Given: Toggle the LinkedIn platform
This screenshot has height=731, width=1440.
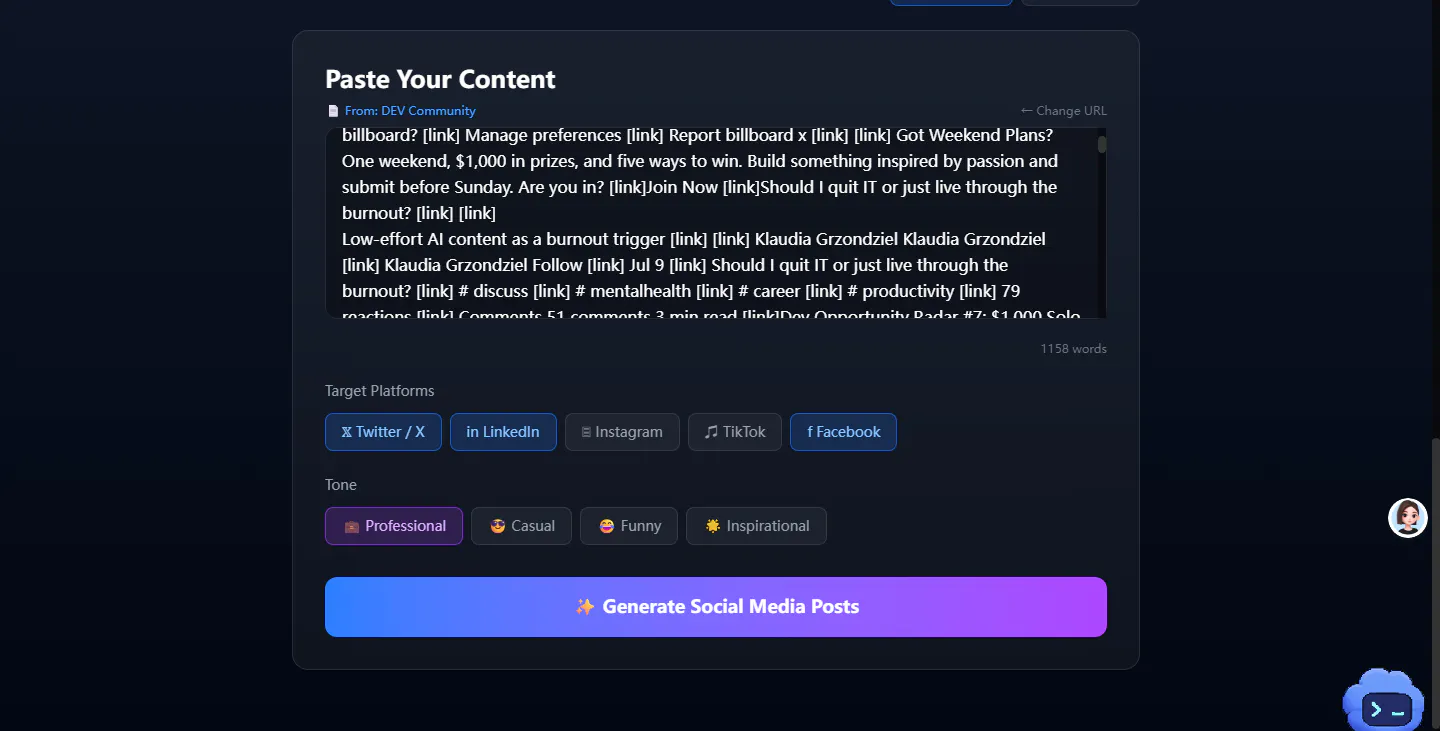Looking at the screenshot, I should coord(503,432).
